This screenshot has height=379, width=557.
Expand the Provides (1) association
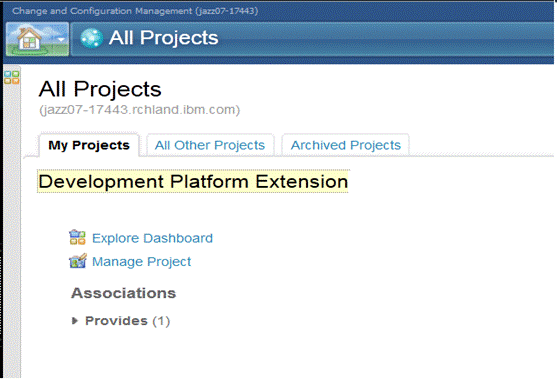[x=75, y=321]
